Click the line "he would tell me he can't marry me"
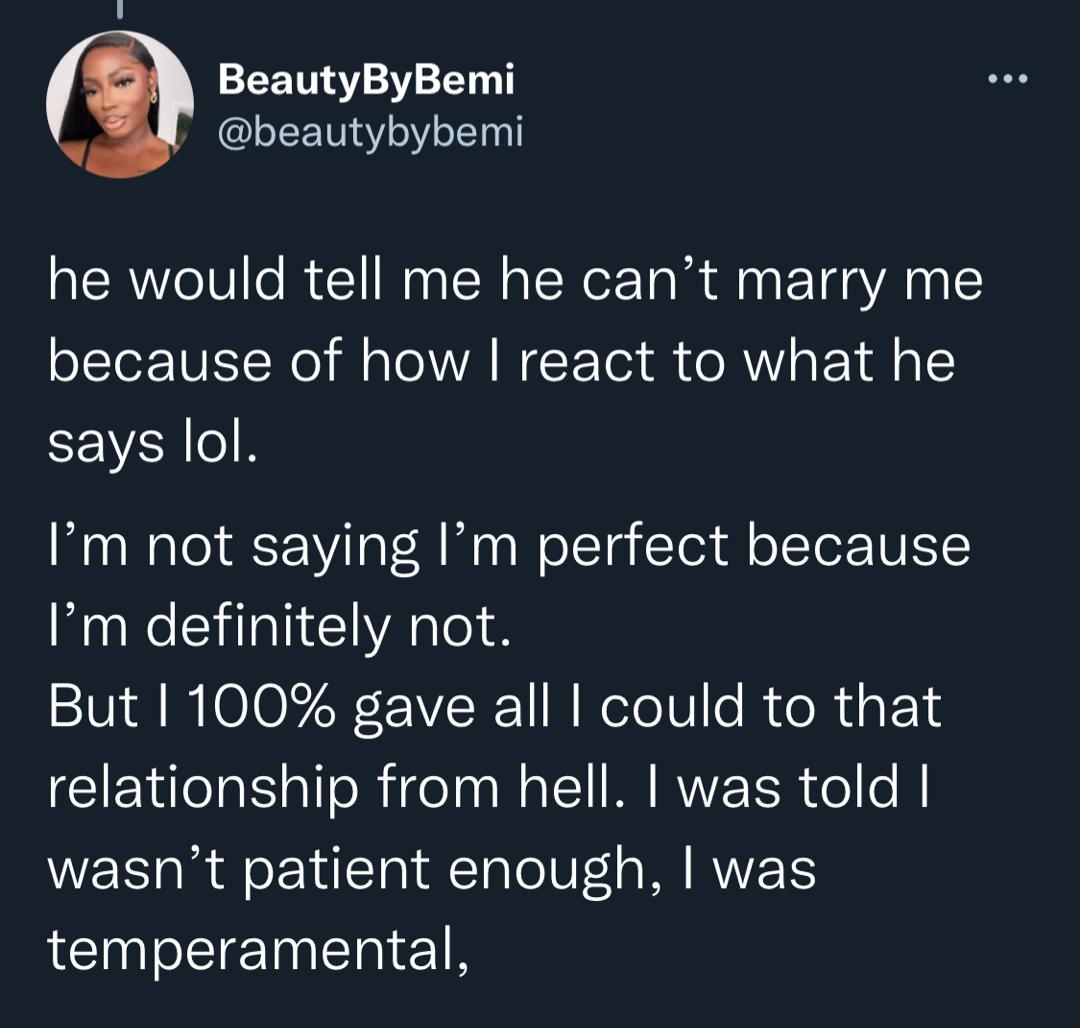 click(515, 282)
